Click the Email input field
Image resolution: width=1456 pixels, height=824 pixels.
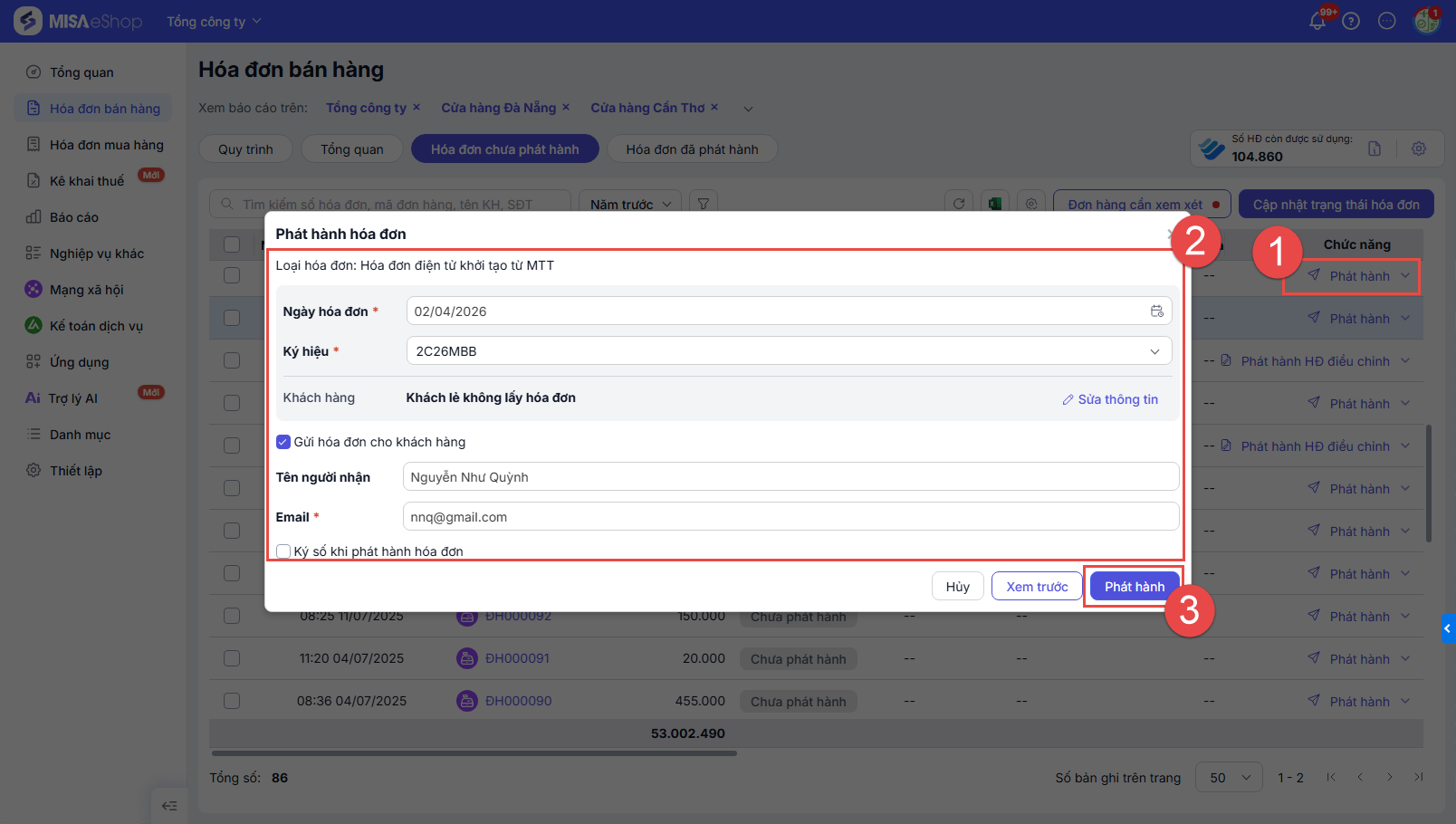click(x=790, y=517)
